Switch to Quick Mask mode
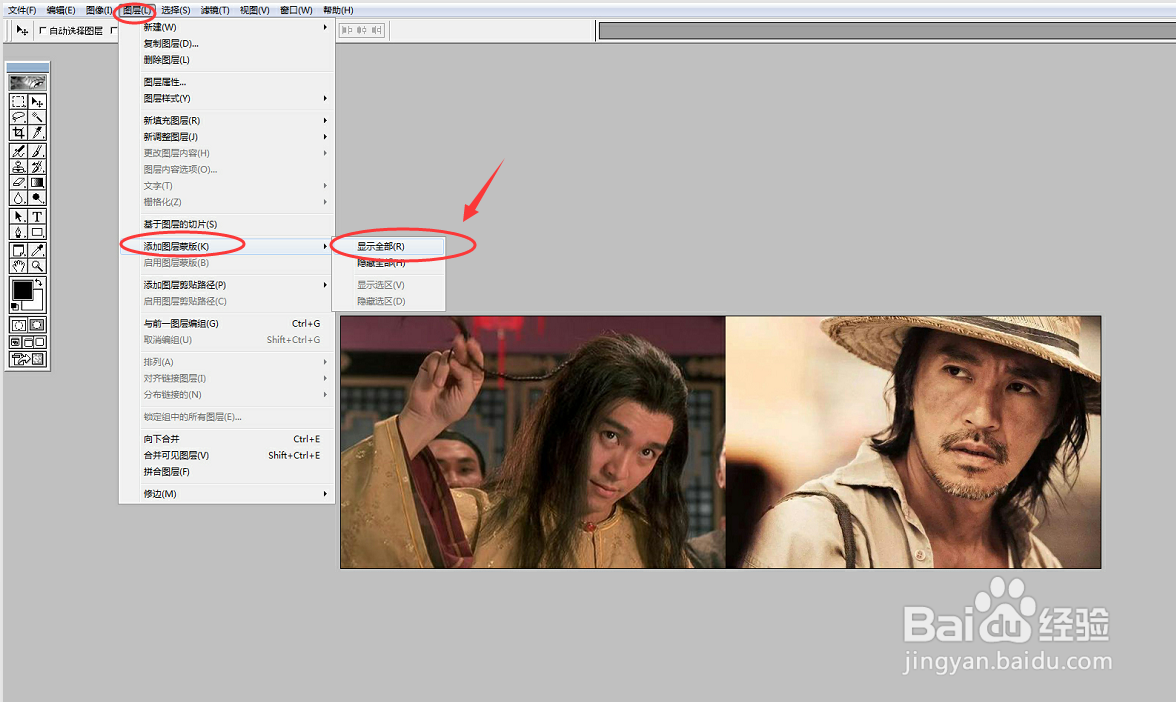The width and height of the screenshot is (1176, 702). coord(37,325)
